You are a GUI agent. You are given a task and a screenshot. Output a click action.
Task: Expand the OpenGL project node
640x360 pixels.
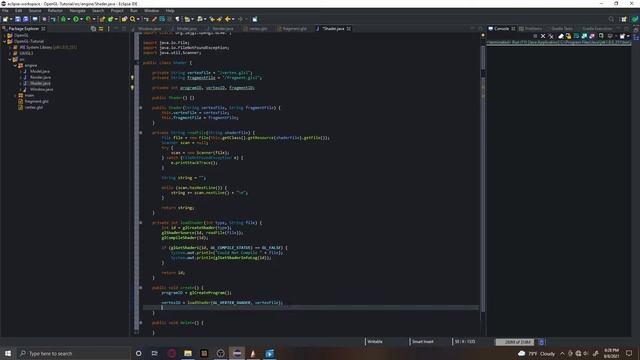[x=4, y=36]
